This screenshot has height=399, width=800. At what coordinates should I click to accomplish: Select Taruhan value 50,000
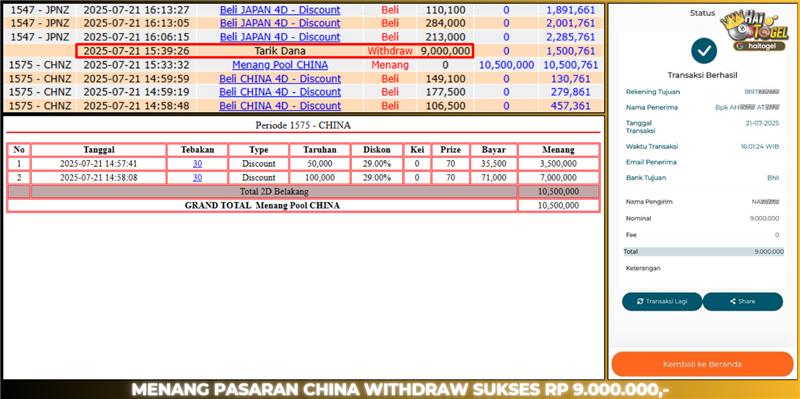point(320,164)
